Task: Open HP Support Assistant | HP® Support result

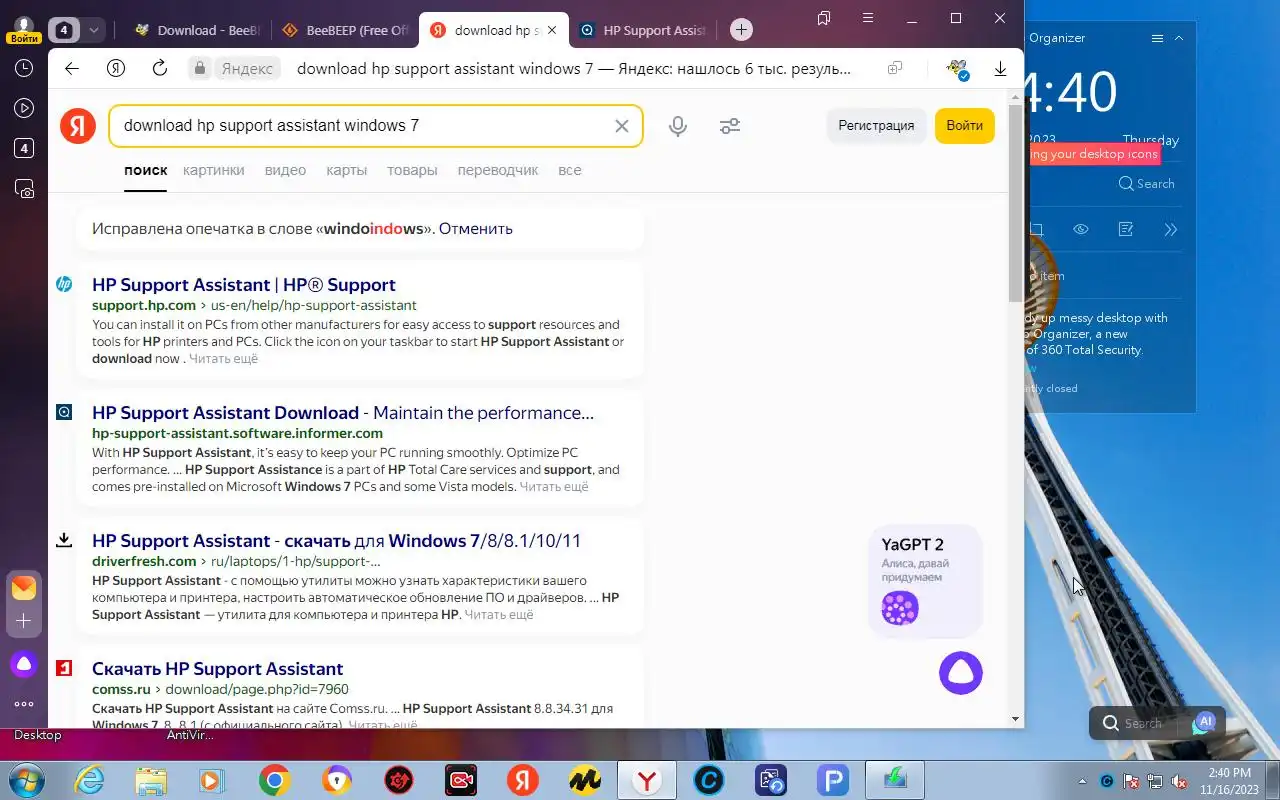Action: click(x=244, y=285)
